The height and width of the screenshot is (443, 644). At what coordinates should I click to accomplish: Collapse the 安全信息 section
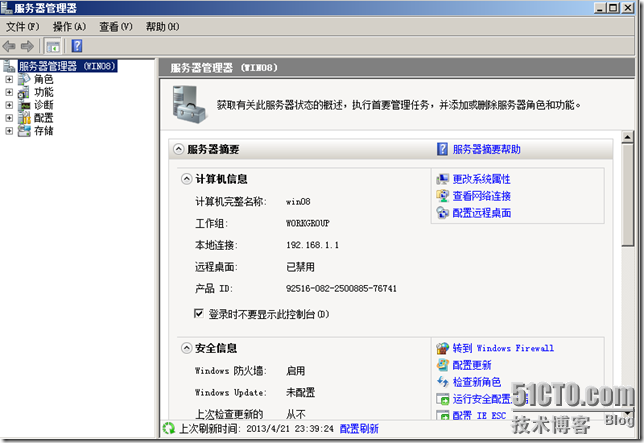click(x=186, y=348)
